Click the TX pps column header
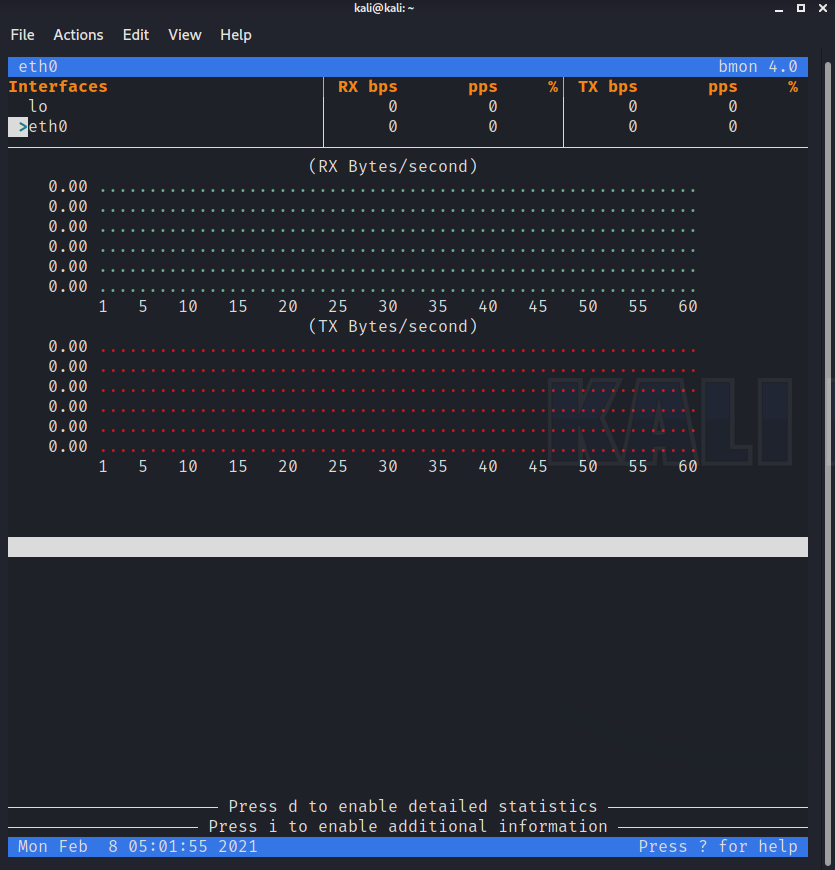Viewport: 835px width, 870px height. (722, 87)
